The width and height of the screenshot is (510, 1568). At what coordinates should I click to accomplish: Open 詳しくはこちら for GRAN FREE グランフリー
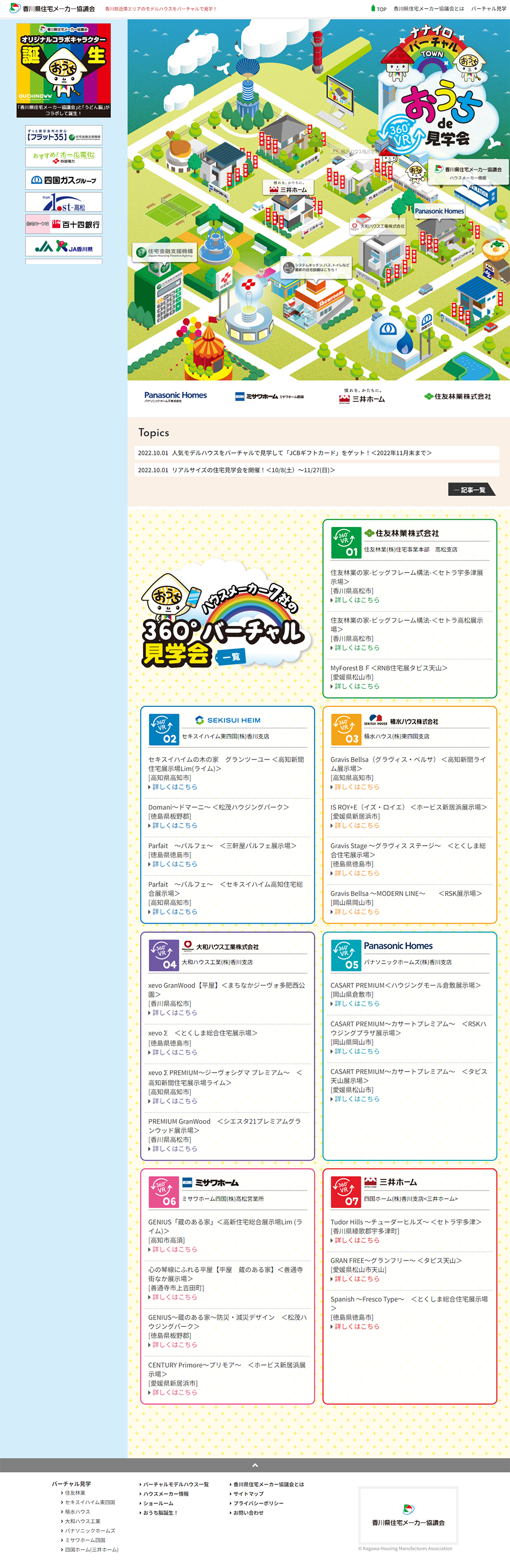pos(356,1279)
